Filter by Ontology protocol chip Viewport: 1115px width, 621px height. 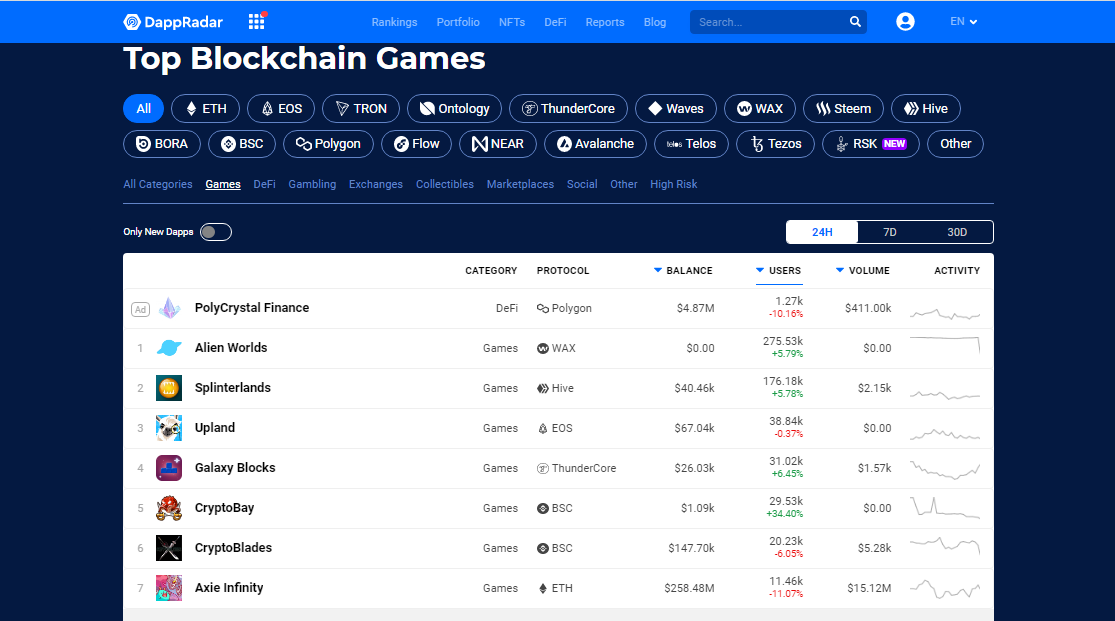click(x=454, y=109)
